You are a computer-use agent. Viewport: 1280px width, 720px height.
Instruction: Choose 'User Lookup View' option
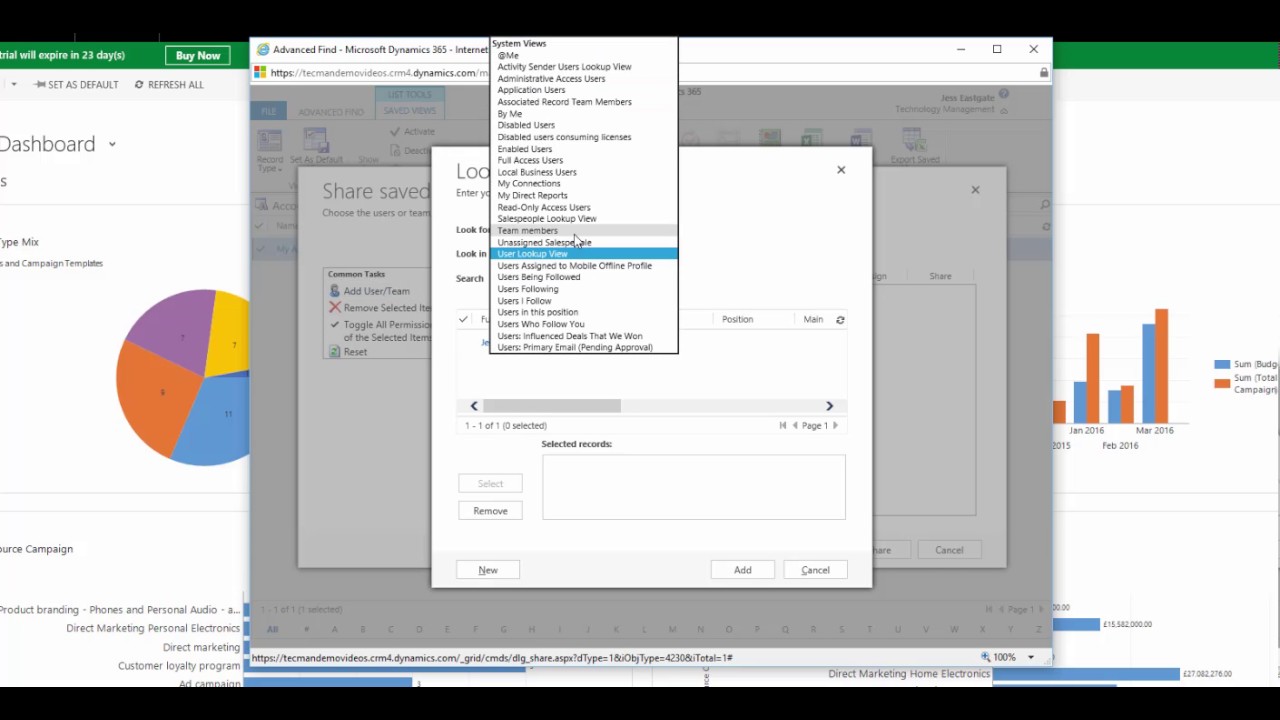[x=583, y=254]
